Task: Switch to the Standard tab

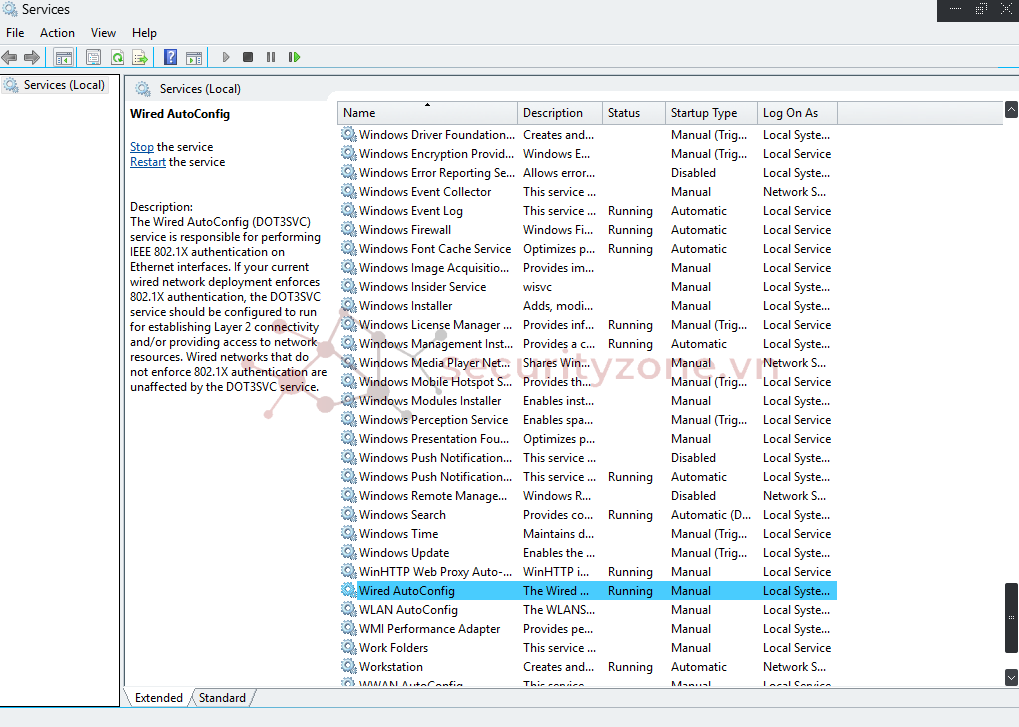Action: [222, 698]
